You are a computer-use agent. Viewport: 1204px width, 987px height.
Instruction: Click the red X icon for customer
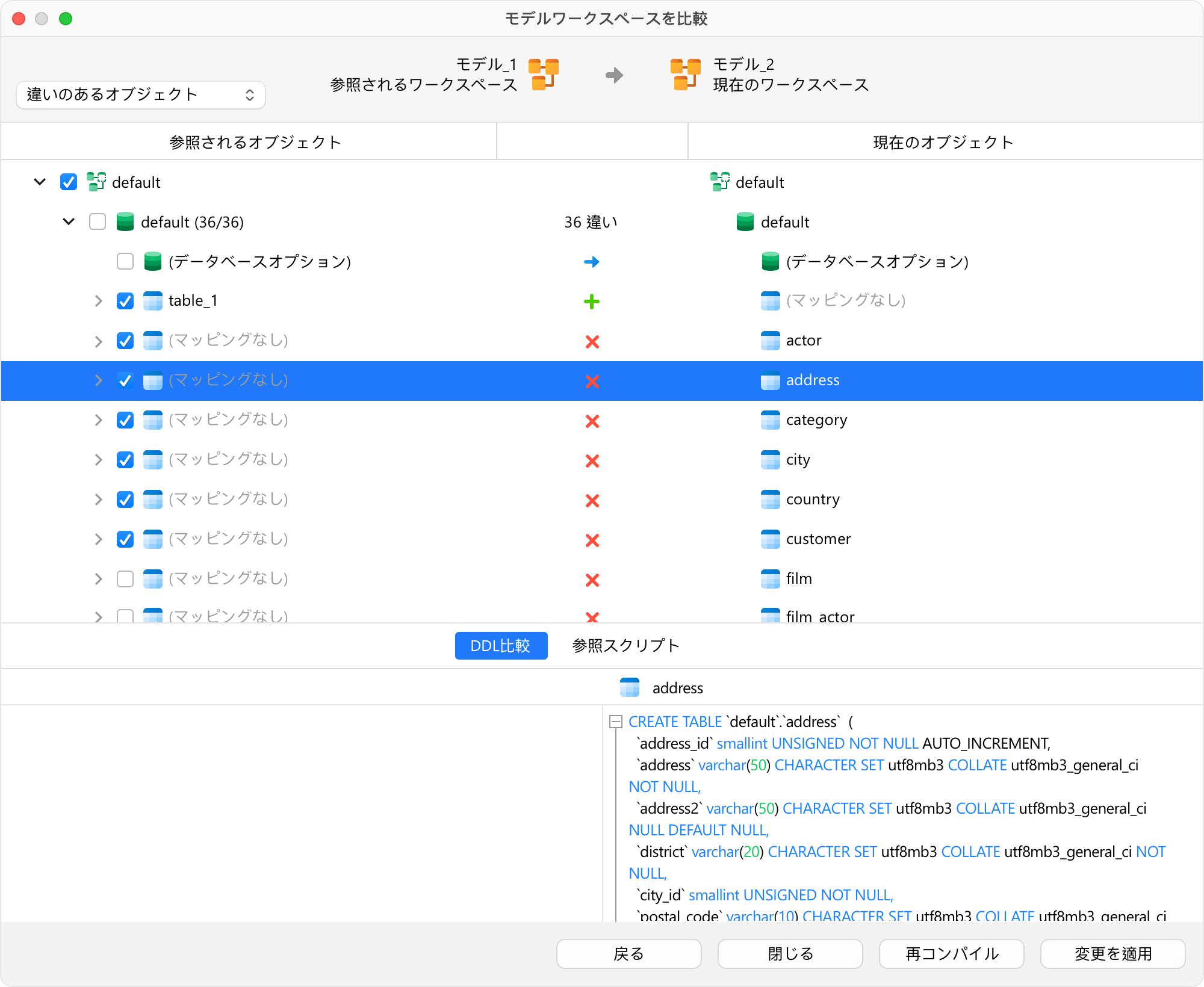[592, 540]
